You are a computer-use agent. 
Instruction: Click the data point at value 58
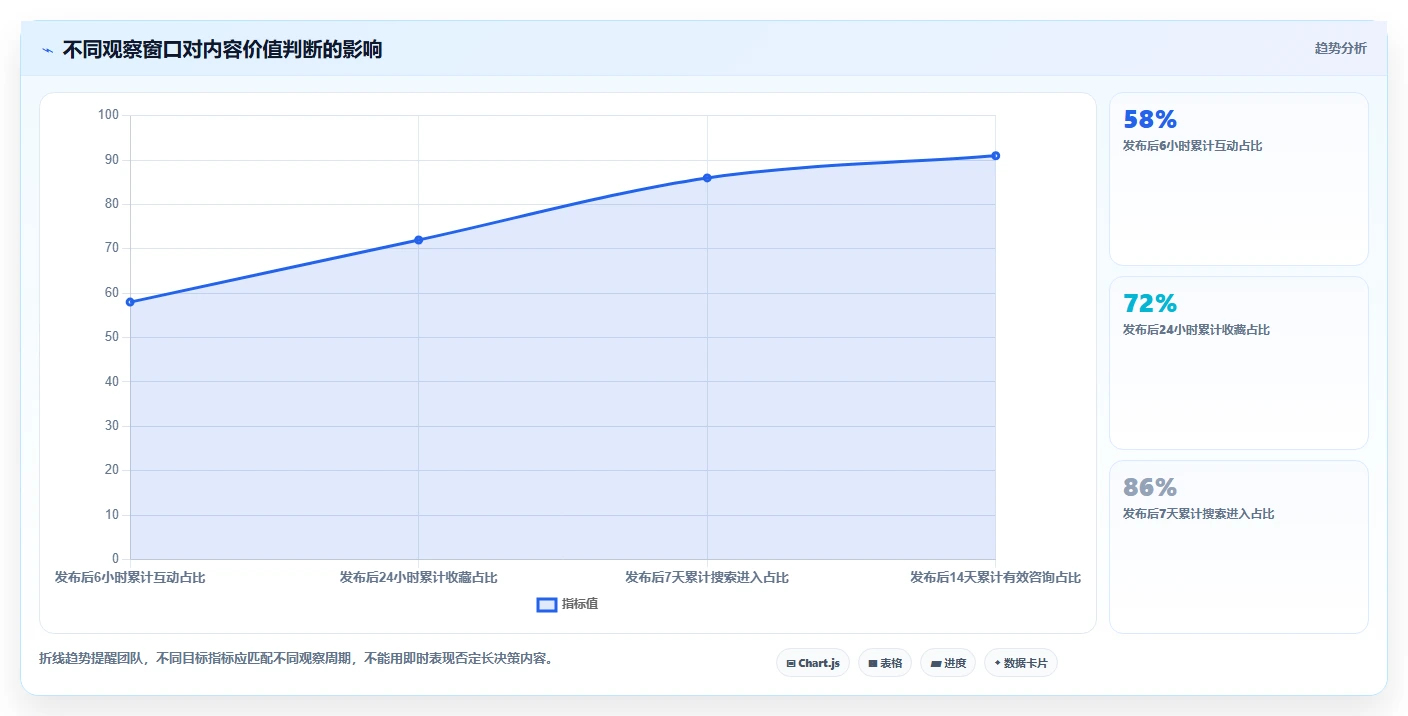pos(130,302)
